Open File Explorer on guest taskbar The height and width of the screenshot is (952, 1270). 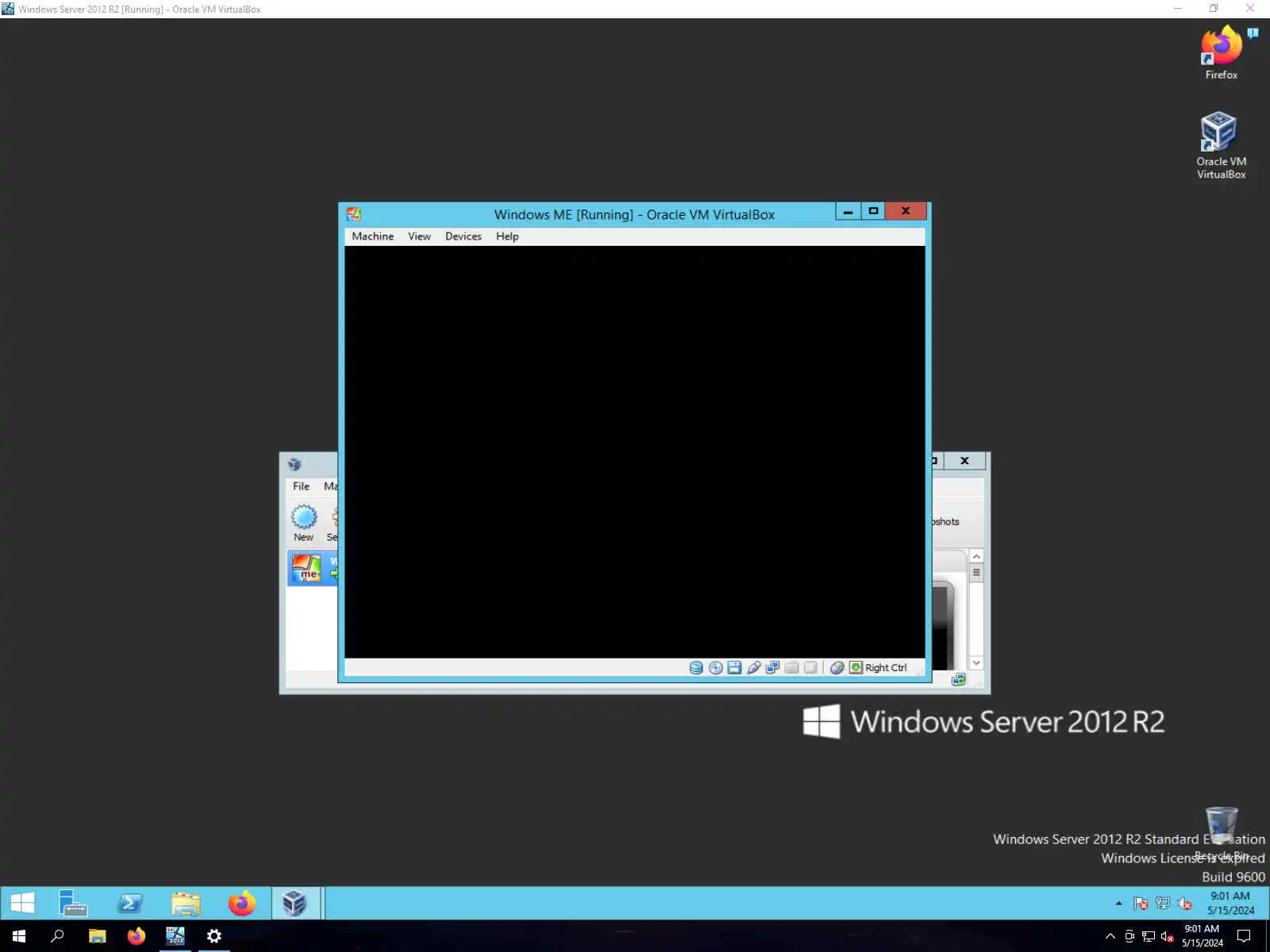186,903
